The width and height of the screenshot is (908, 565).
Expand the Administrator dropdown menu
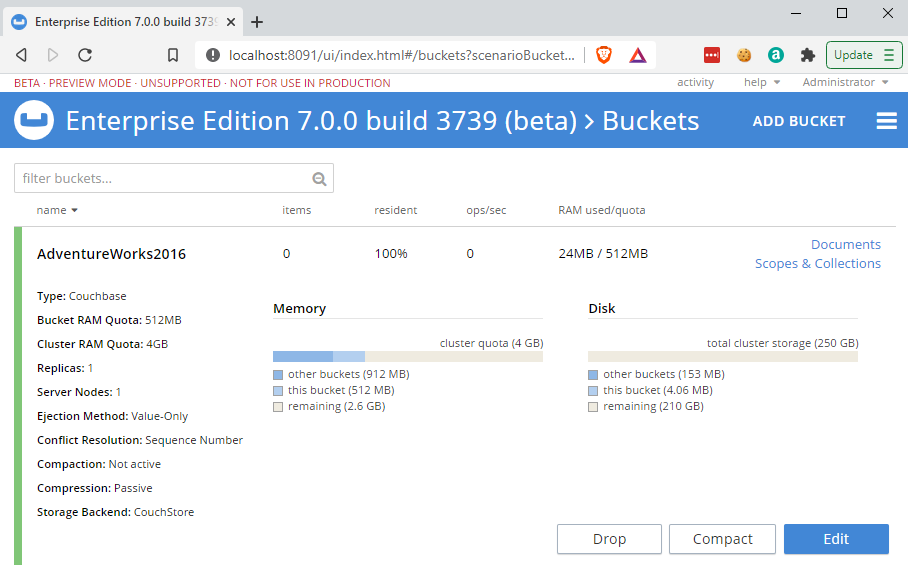(x=845, y=82)
